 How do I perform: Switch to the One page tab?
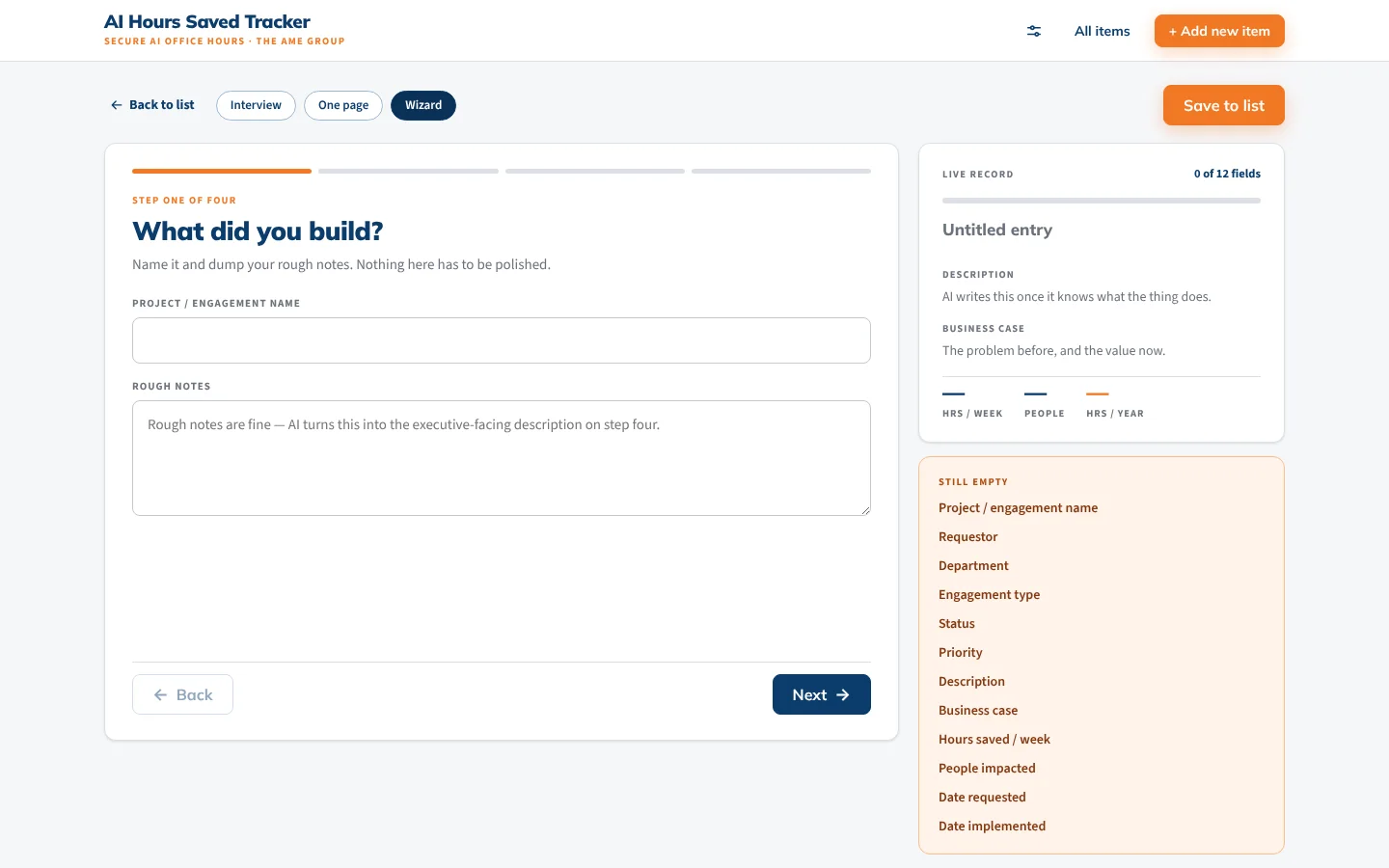tap(343, 105)
